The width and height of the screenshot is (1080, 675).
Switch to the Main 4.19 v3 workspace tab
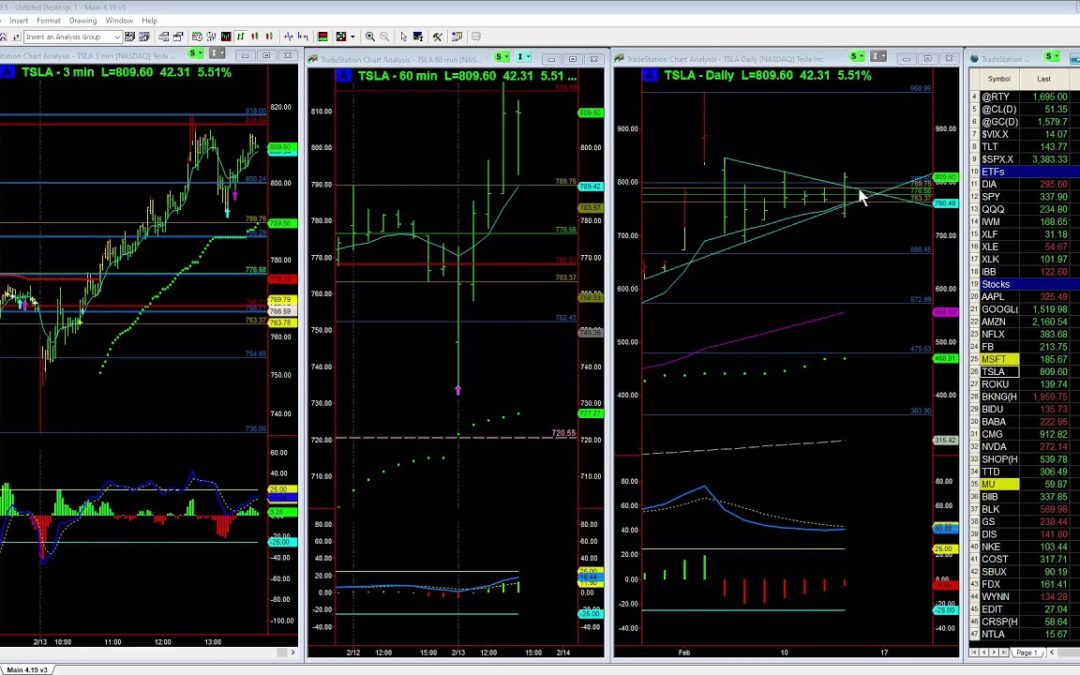28,669
